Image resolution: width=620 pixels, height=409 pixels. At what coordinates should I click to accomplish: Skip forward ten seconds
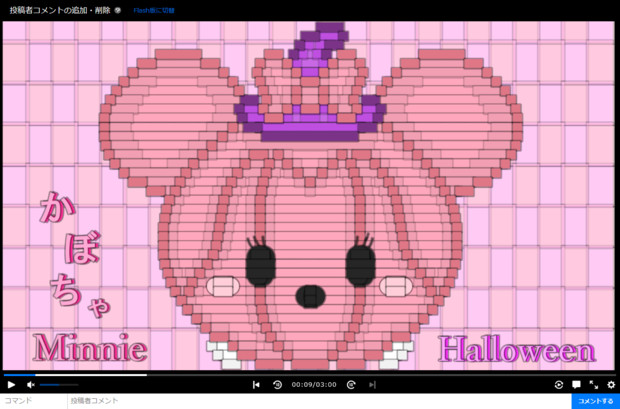coord(351,384)
